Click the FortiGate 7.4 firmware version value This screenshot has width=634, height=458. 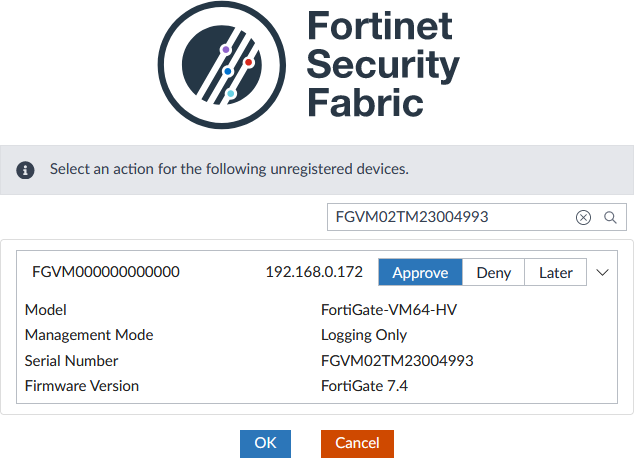pos(364,386)
